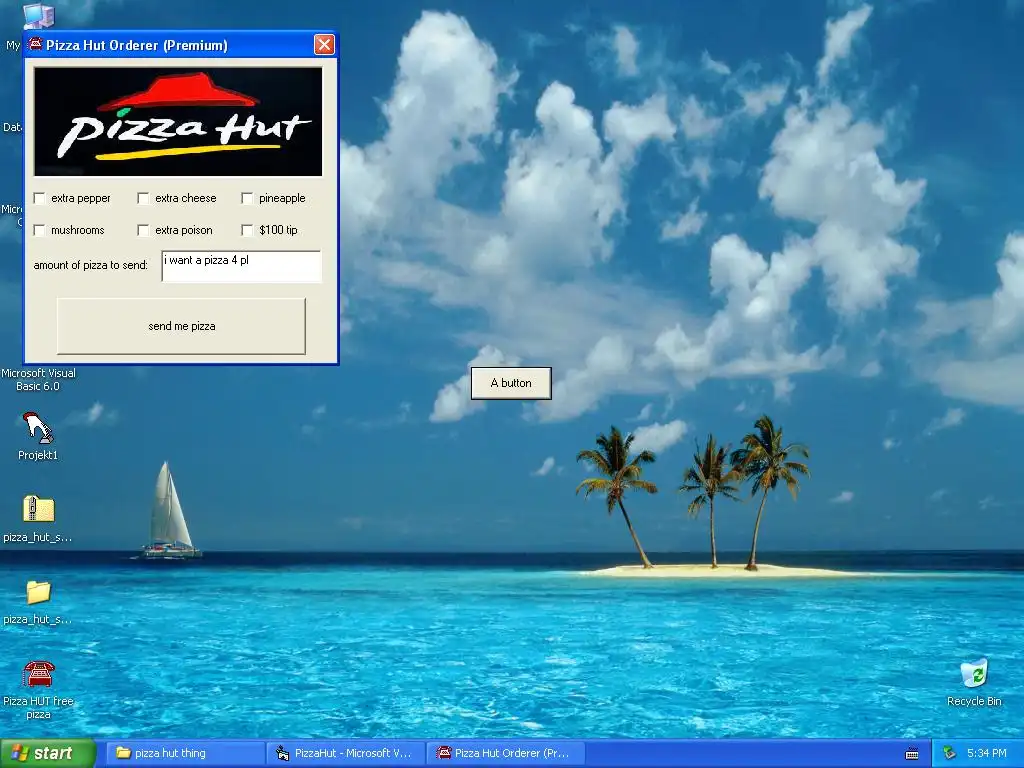
Task: Click the amount of pizza text field
Action: tap(242, 266)
